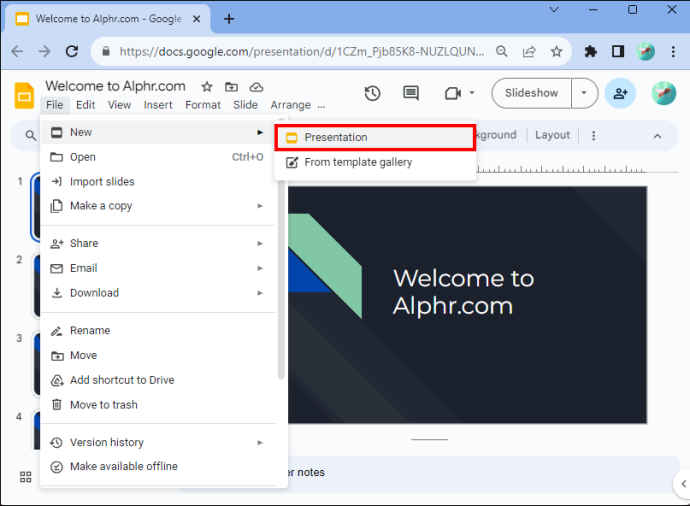Screen dimensions: 690x506
Task: Open the grid view icon at bottom left
Action: click(26, 477)
